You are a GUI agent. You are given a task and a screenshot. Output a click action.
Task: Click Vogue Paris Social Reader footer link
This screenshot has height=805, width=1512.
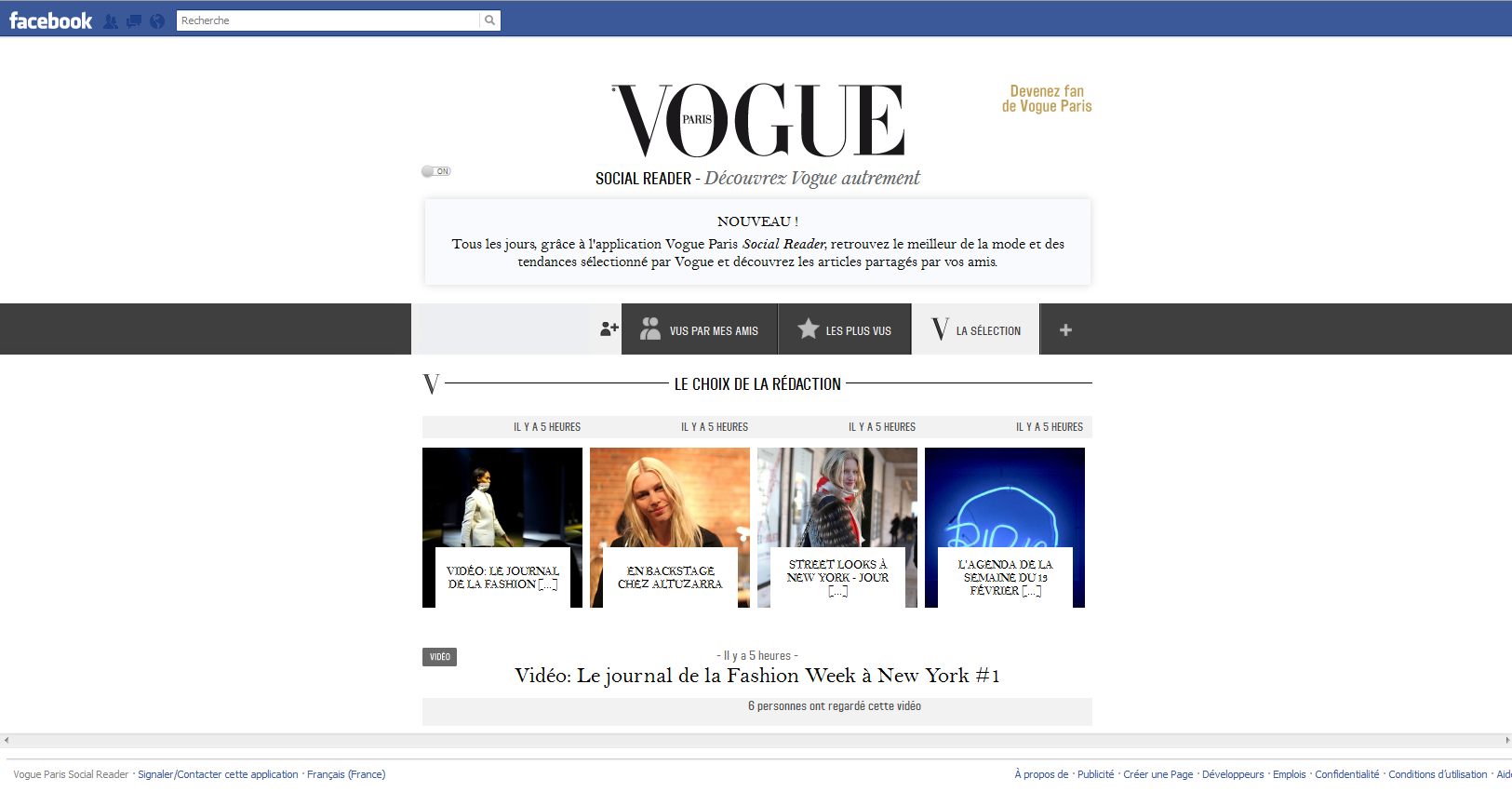click(71, 774)
